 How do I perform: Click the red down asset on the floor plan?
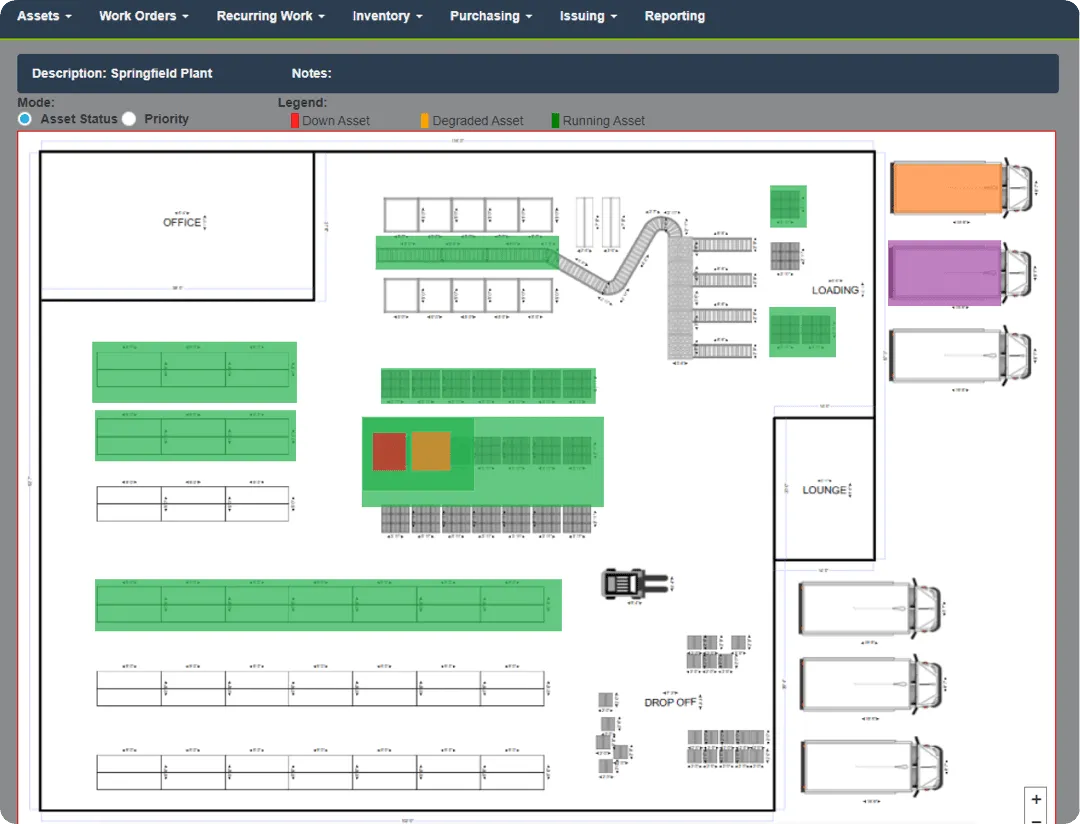point(389,451)
